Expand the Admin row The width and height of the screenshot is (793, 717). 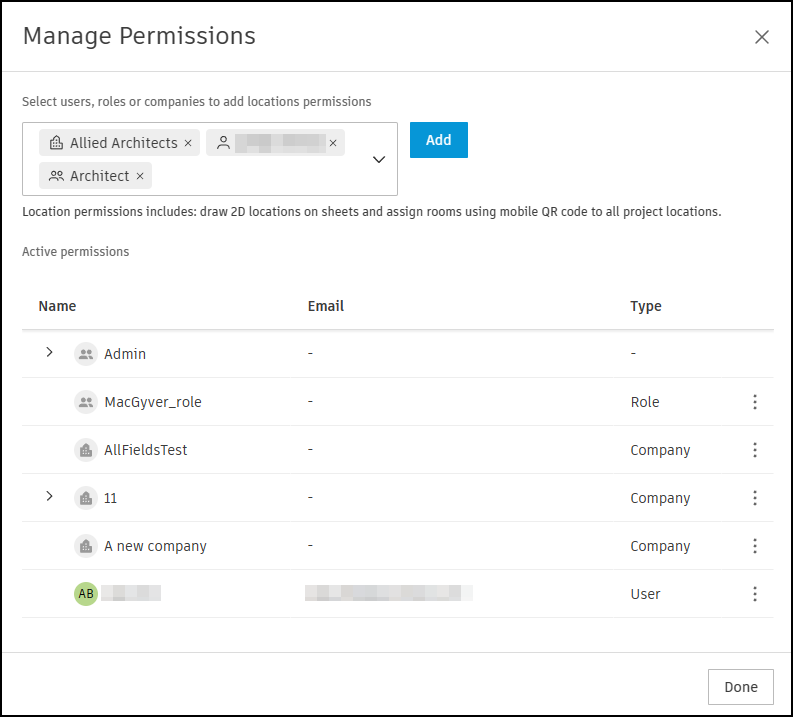(x=49, y=353)
